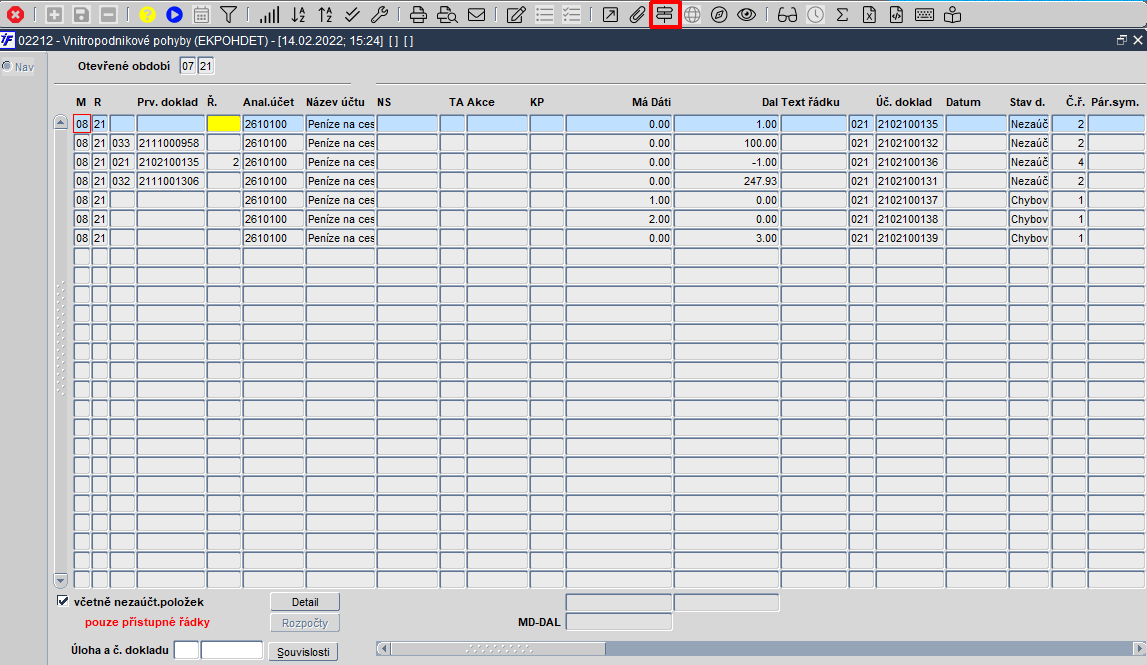Export to Excel via X document icon

click(869, 15)
